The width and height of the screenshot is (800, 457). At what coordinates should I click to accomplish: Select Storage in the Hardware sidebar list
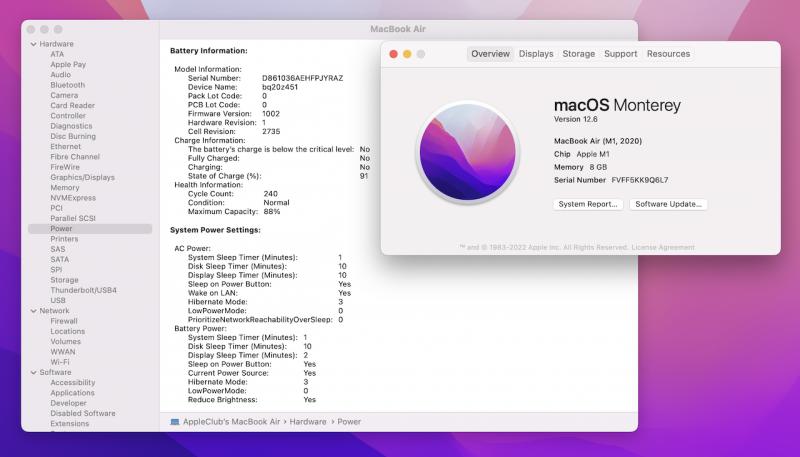click(64, 280)
